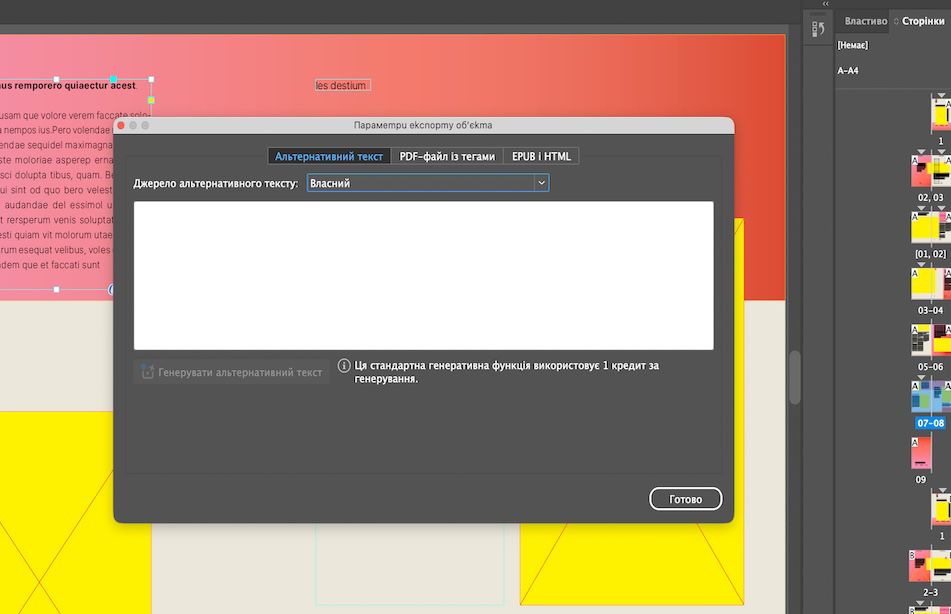Click the red close dot of the dialog
The image size is (951, 614).
coord(121,126)
